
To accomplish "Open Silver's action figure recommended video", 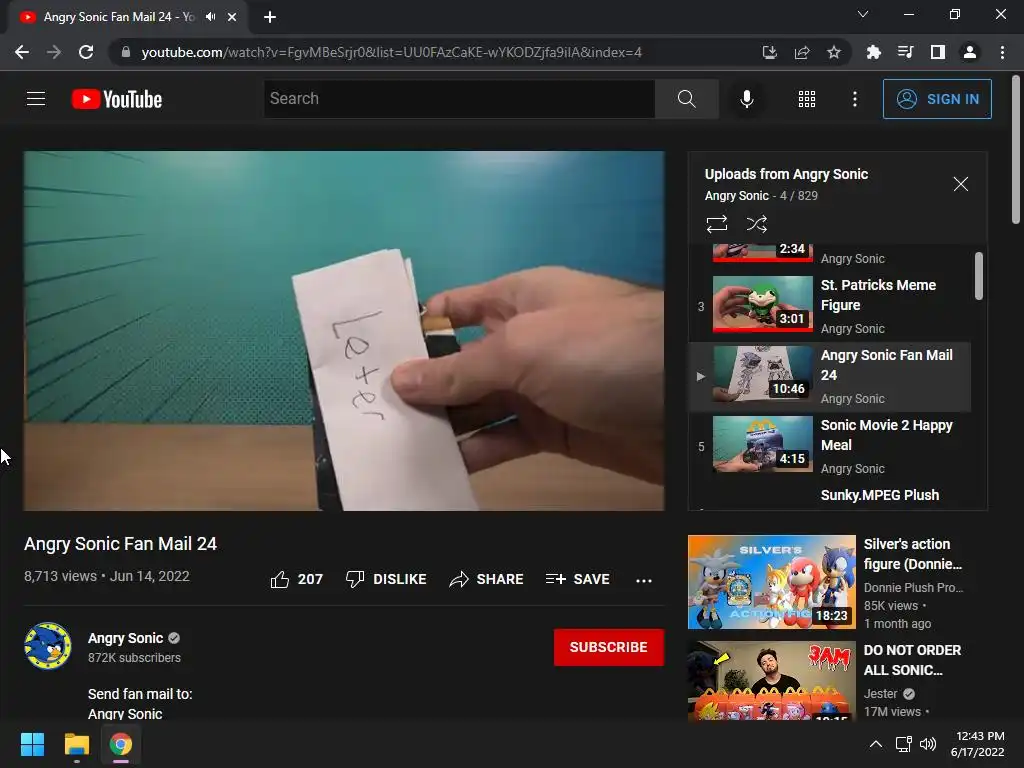I will pos(772,582).
